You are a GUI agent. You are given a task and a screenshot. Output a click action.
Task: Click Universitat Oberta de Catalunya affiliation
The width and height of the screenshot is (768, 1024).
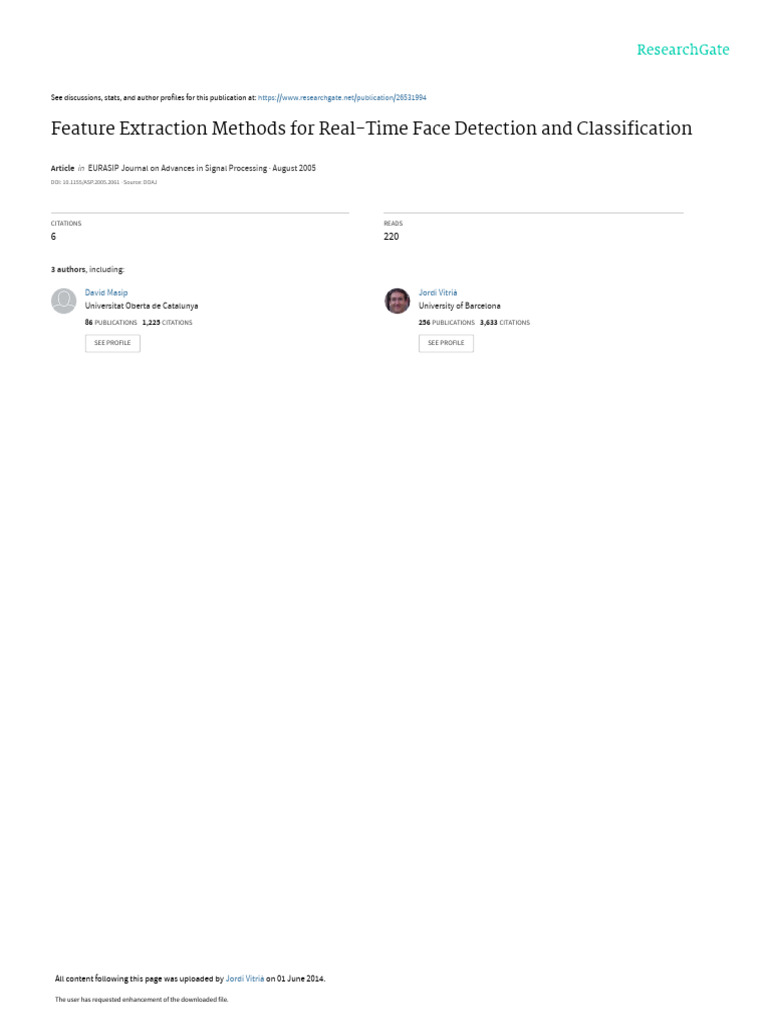141,306
